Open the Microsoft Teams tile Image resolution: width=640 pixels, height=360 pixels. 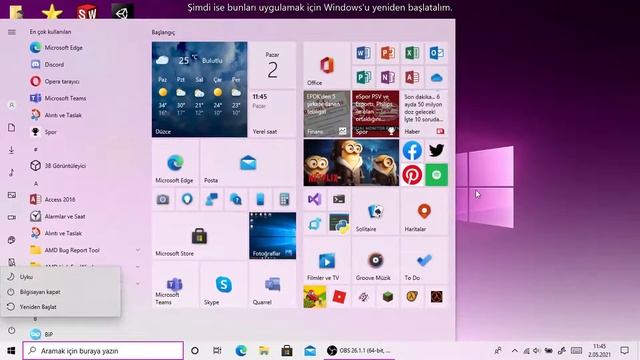[175, 285]
